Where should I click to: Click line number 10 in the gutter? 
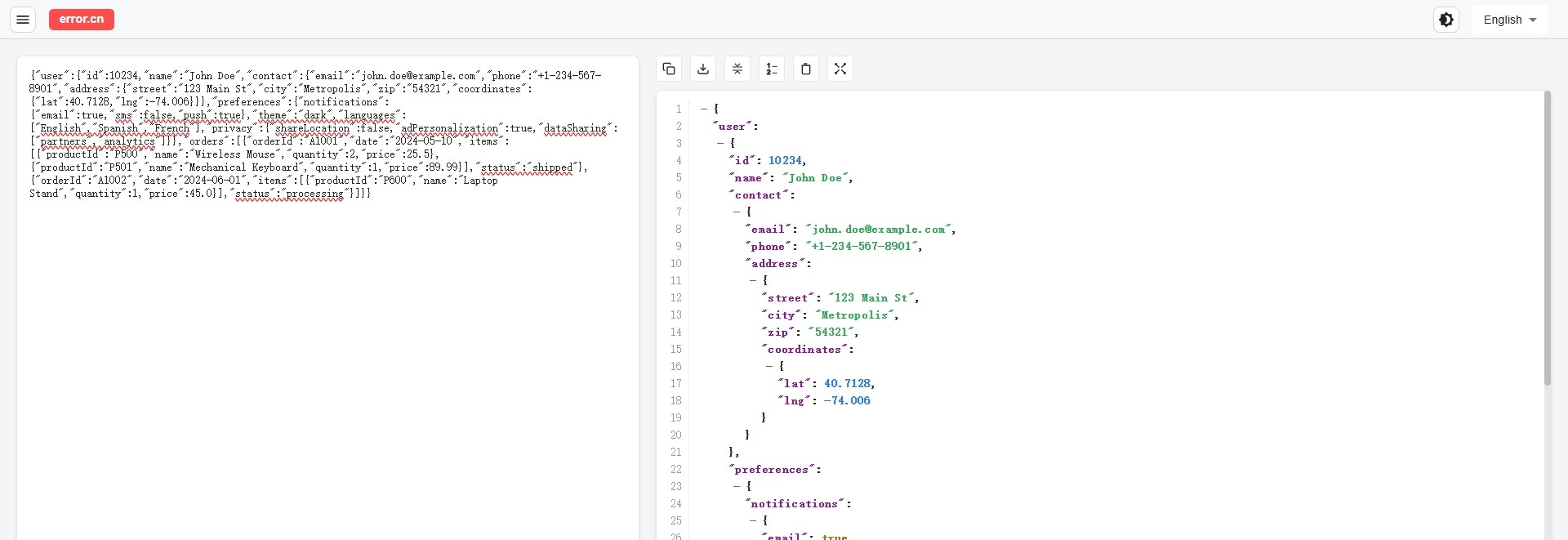click(x=675, y=264)
